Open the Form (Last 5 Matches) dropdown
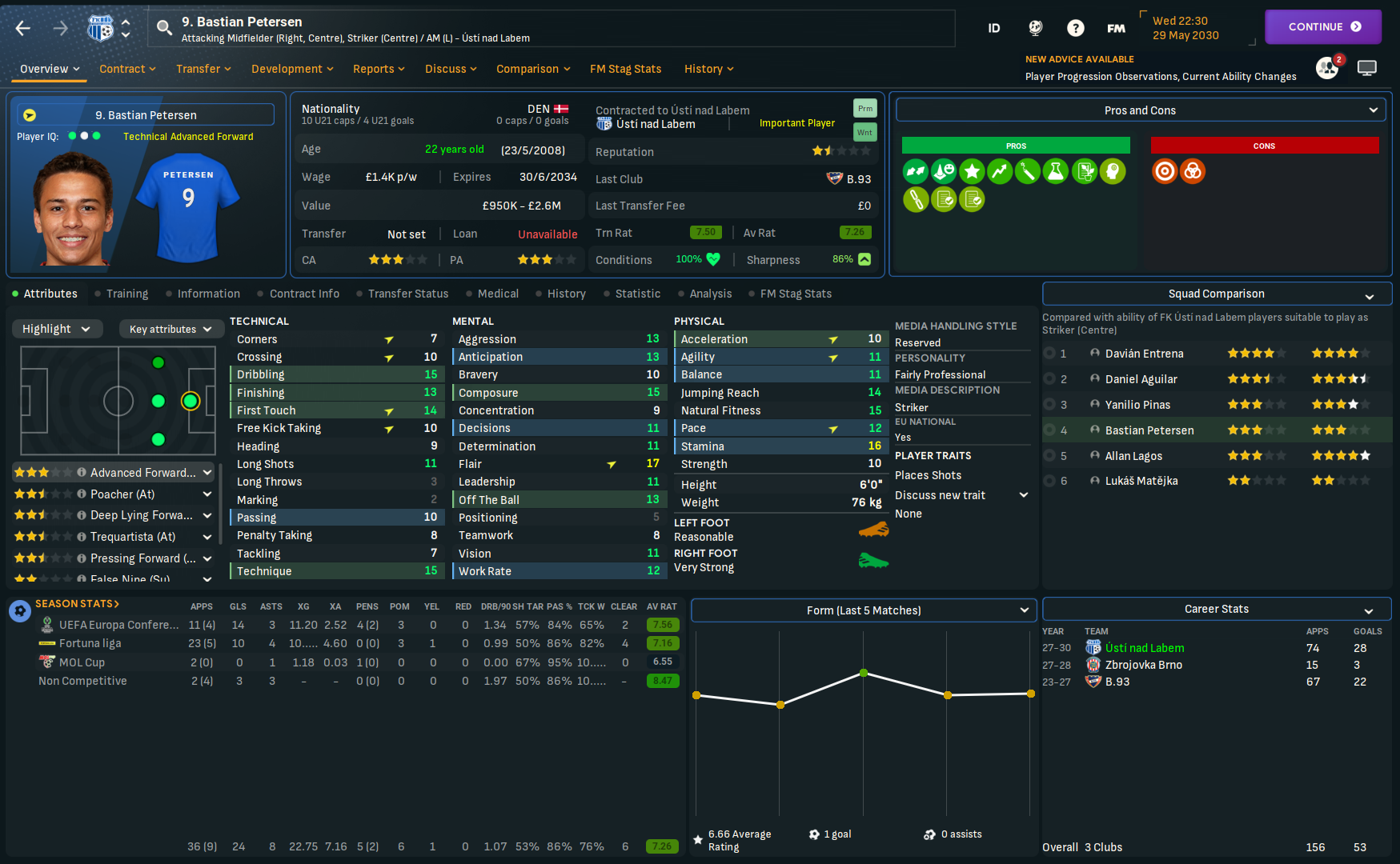Screen dimensions: 1400x864 [864, 610]
